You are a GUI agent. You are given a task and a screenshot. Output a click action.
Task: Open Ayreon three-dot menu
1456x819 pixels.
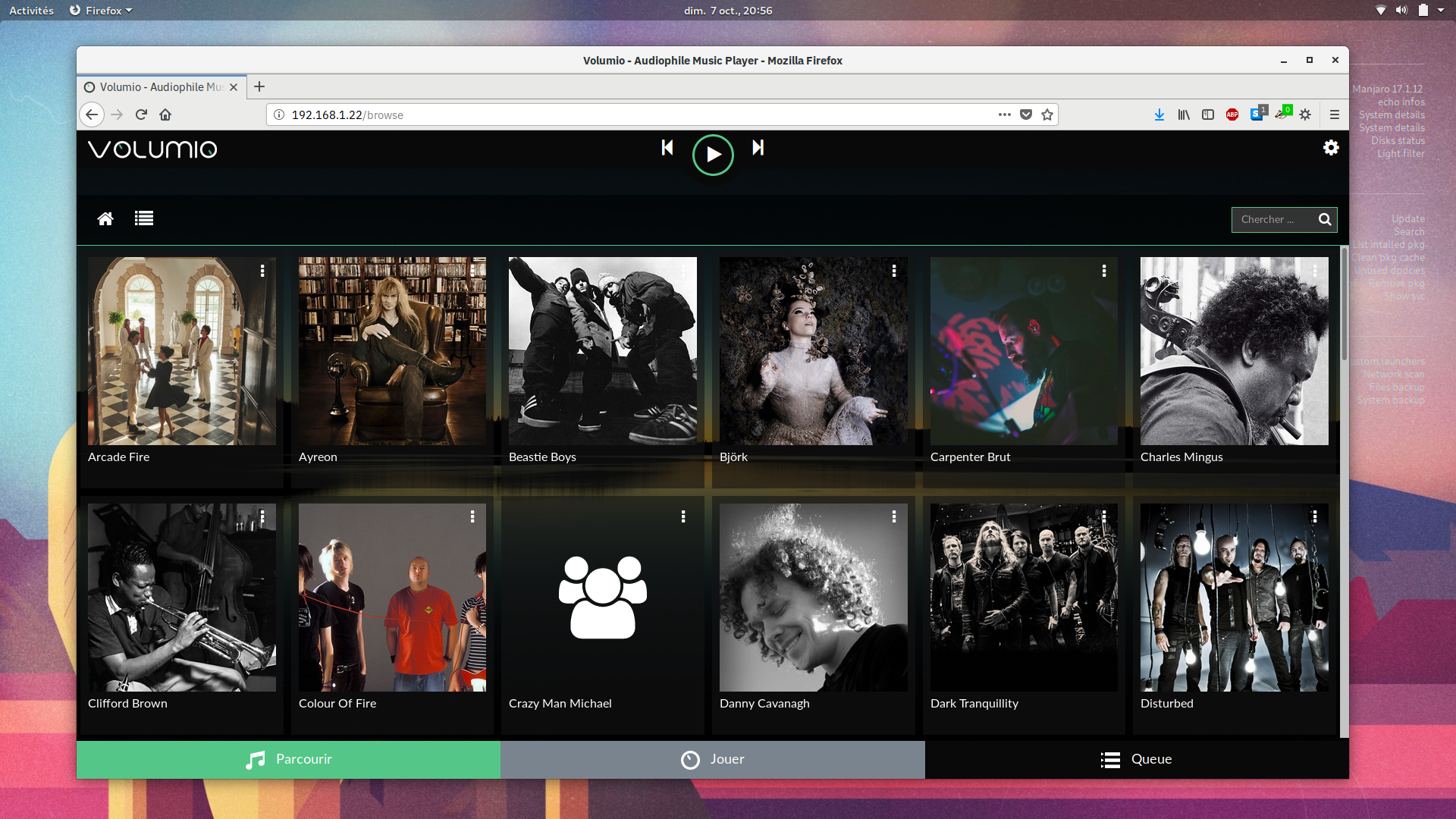point(472,271)
